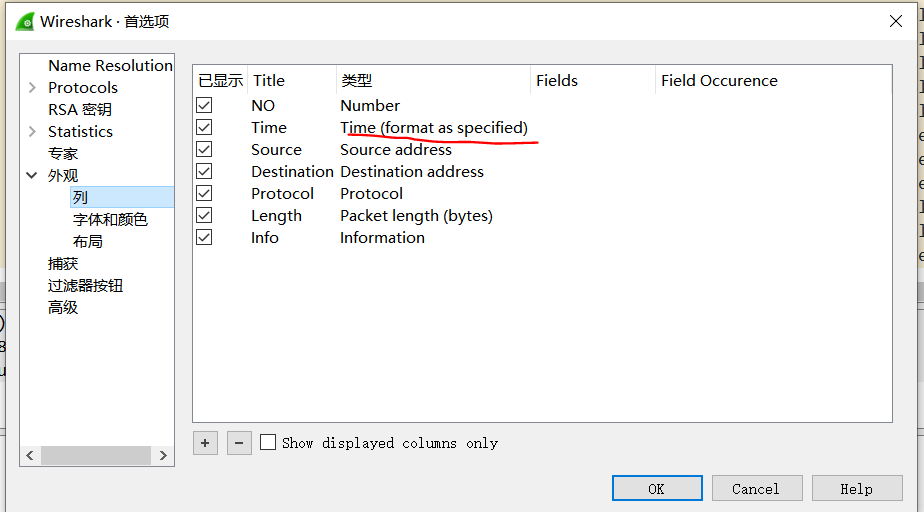Toggle the Info column checkbox

click(204, 237)
